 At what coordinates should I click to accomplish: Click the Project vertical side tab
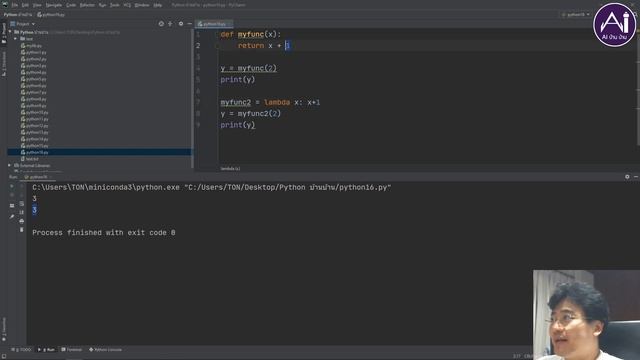[4, 33]
